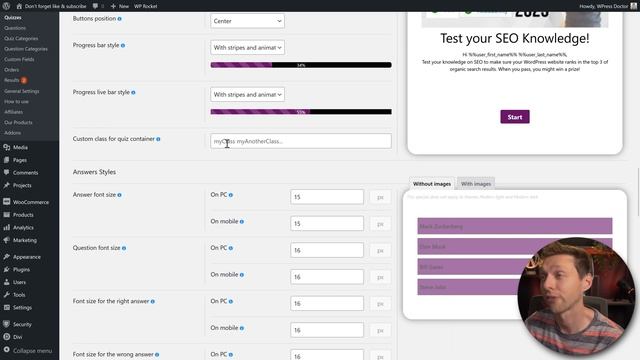640x360 pixels.
Task: Open the Buttons position Center dropdown
Action: point(247,21)
